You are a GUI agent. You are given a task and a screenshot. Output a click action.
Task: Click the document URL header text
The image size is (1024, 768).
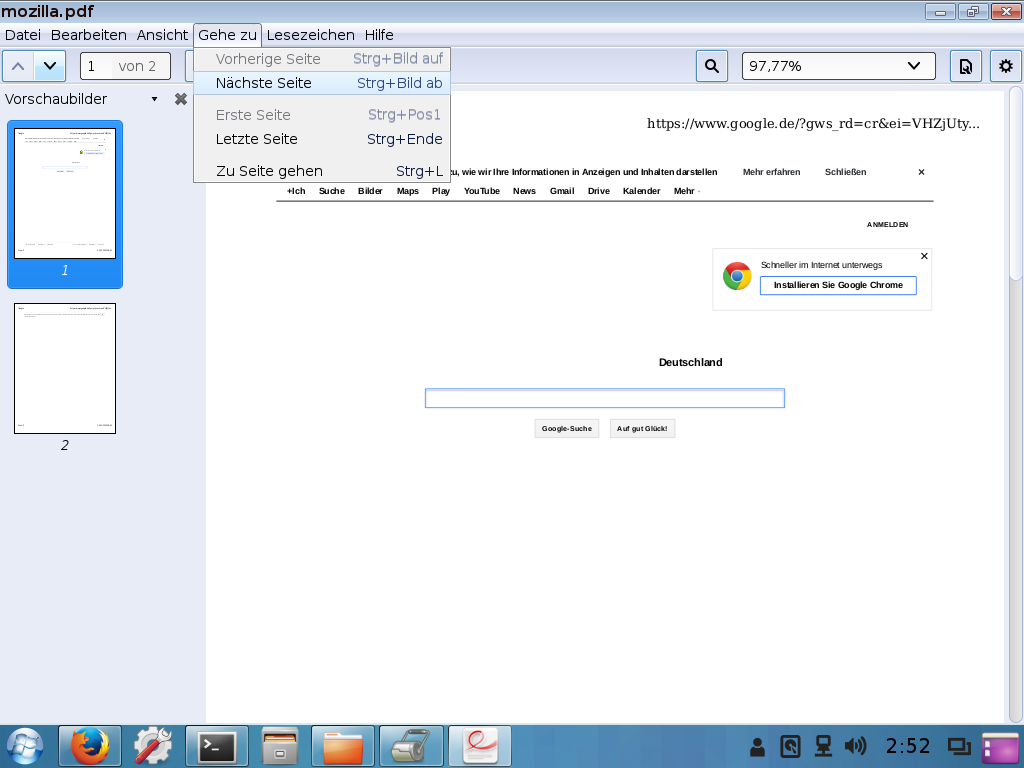813,123
